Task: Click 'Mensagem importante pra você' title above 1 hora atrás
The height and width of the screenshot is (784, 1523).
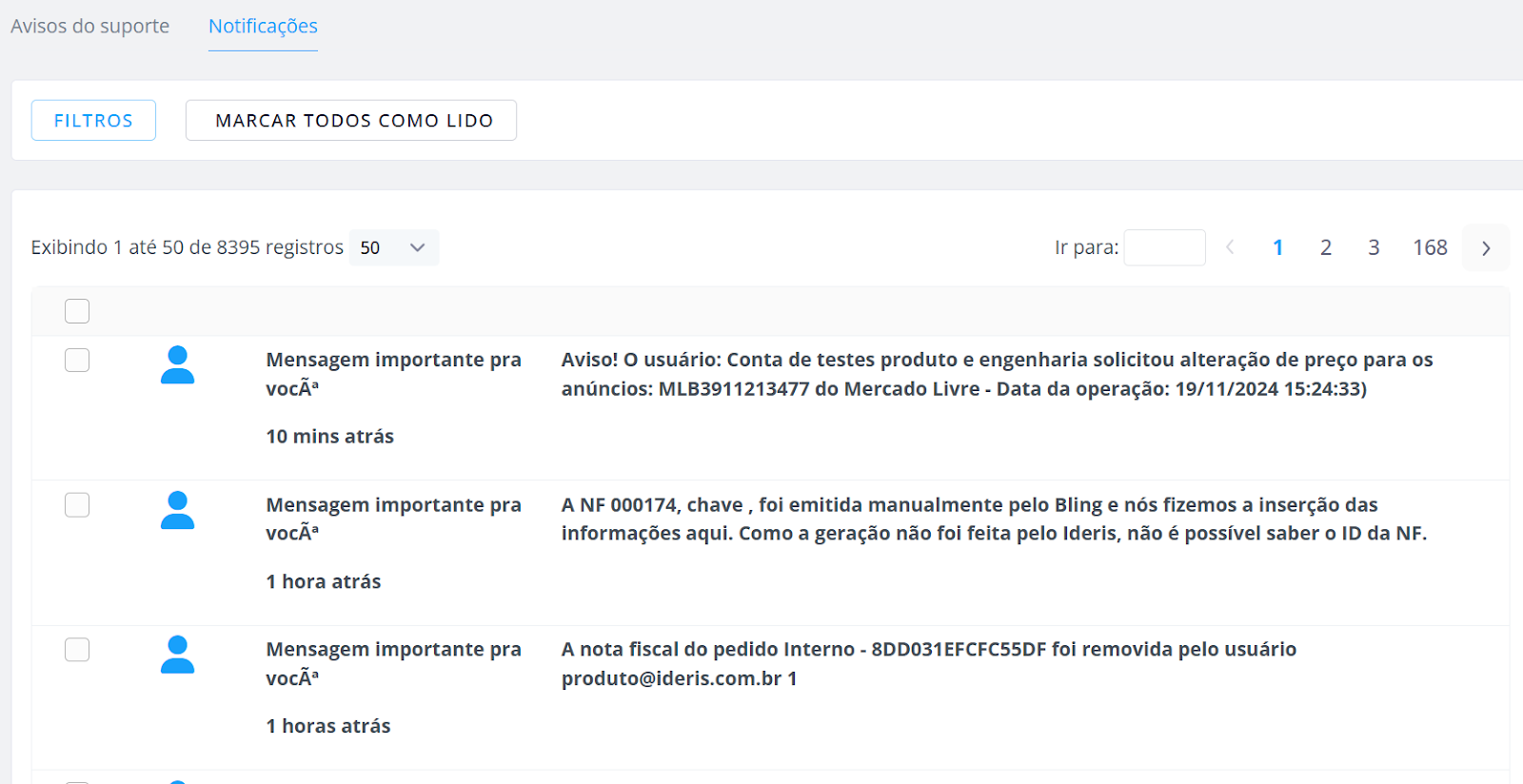Action: click(394, 519)
